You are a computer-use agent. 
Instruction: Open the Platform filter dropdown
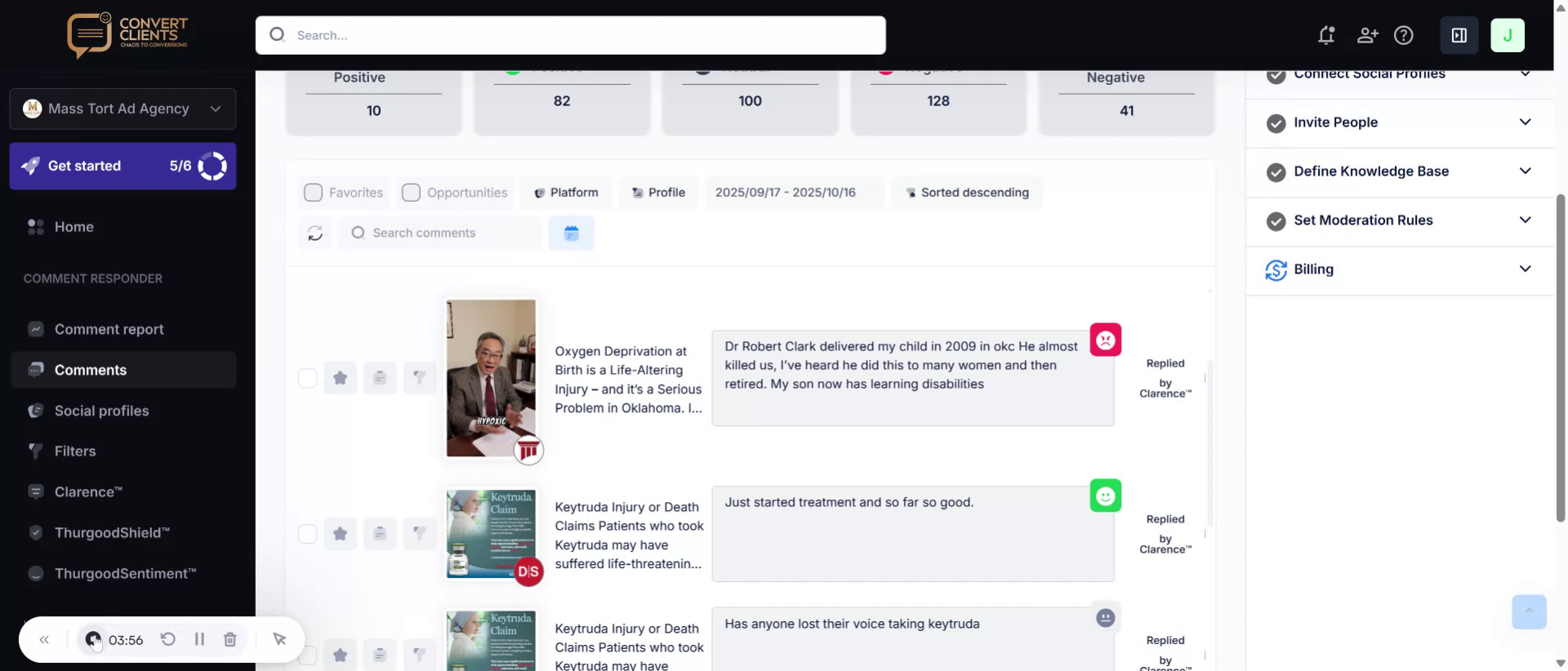pos(565,193)
